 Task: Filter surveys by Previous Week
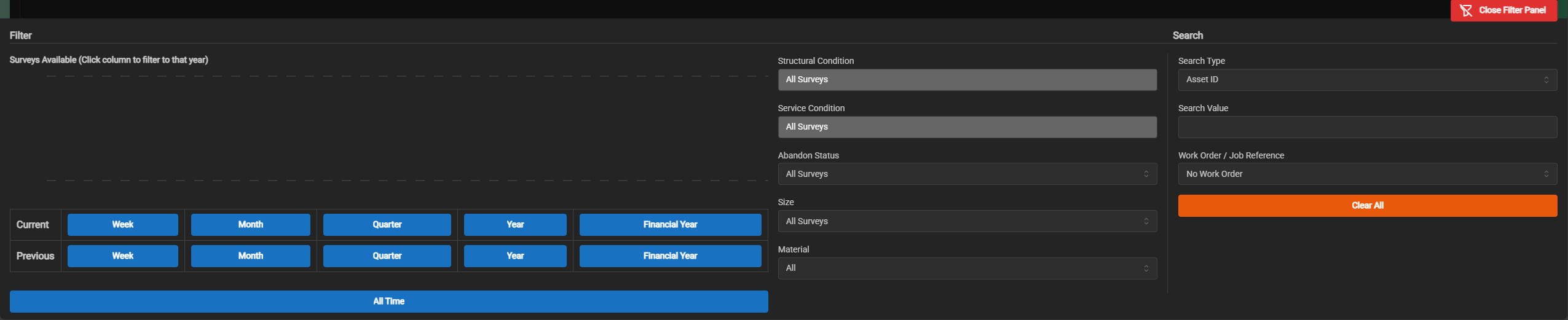click(x=122, y=256)
